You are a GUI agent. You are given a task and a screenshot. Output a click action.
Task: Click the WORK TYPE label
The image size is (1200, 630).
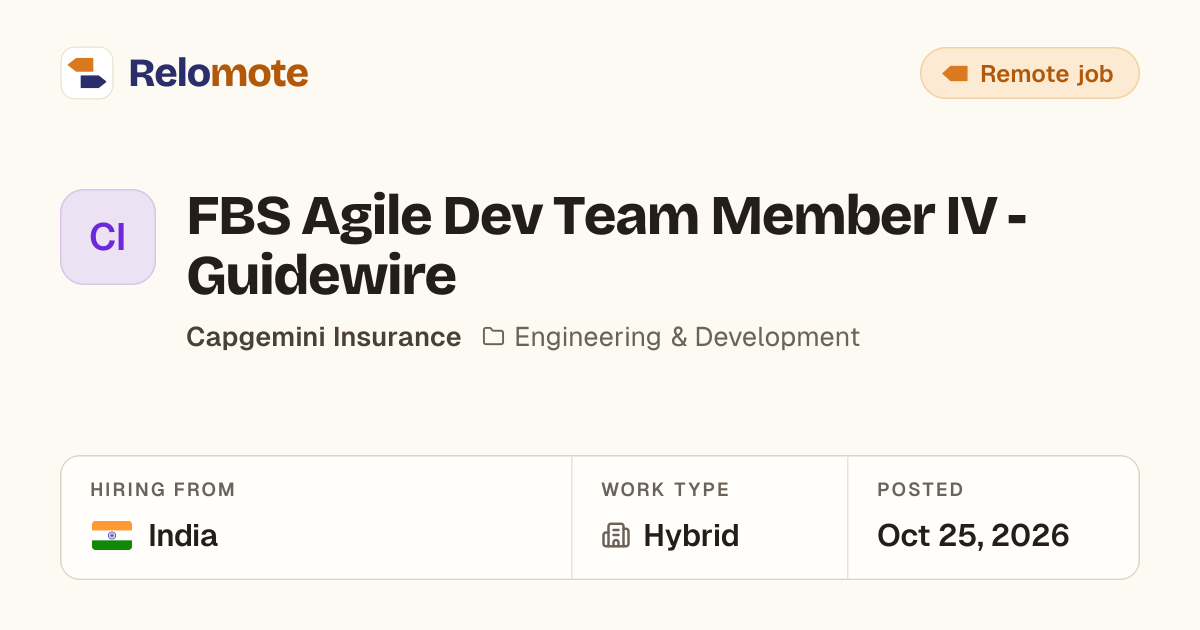pyautogui.click(x=665, y=490)
